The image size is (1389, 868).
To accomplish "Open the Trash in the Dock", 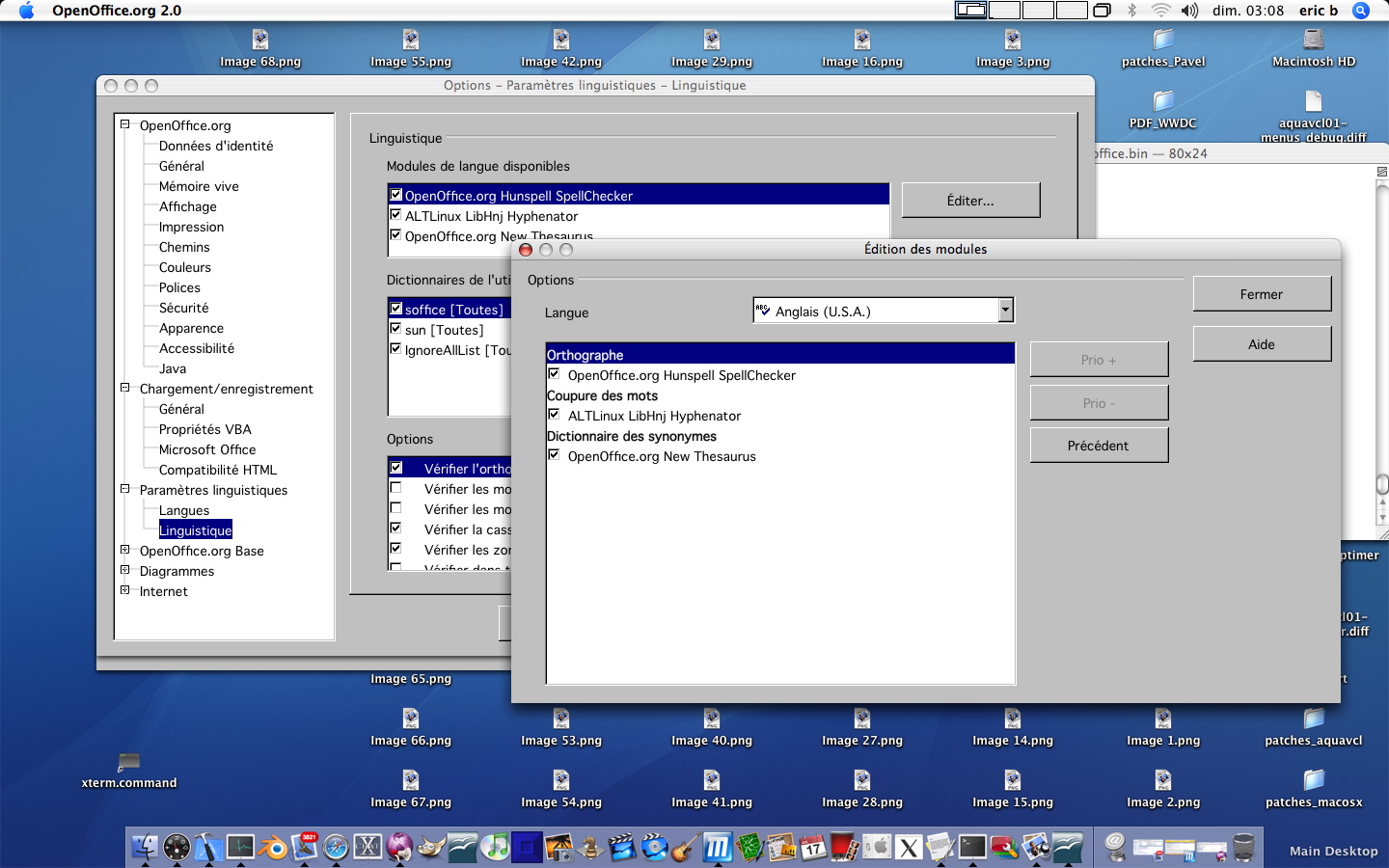I will click(1242, 847).
